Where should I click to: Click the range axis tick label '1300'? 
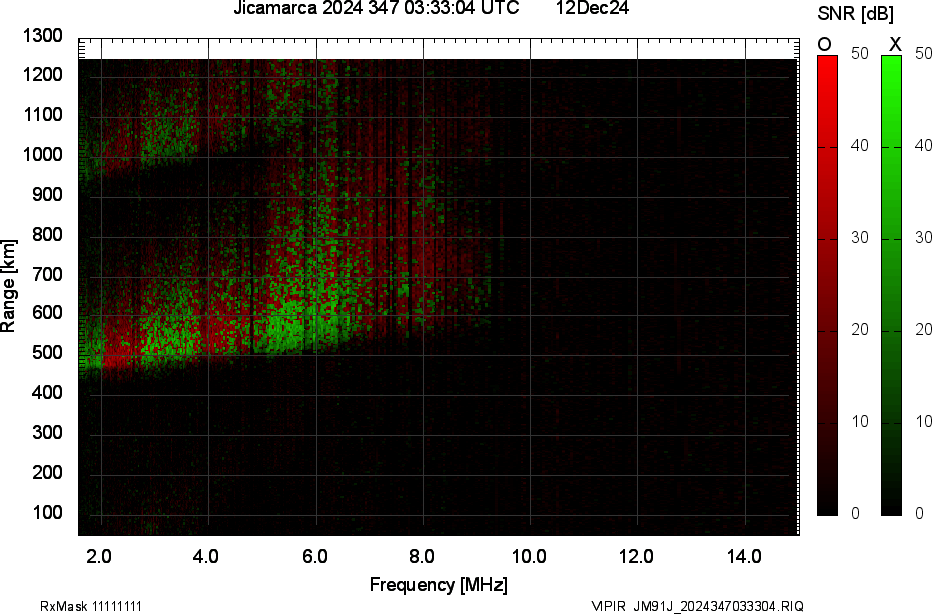point(42,36)
